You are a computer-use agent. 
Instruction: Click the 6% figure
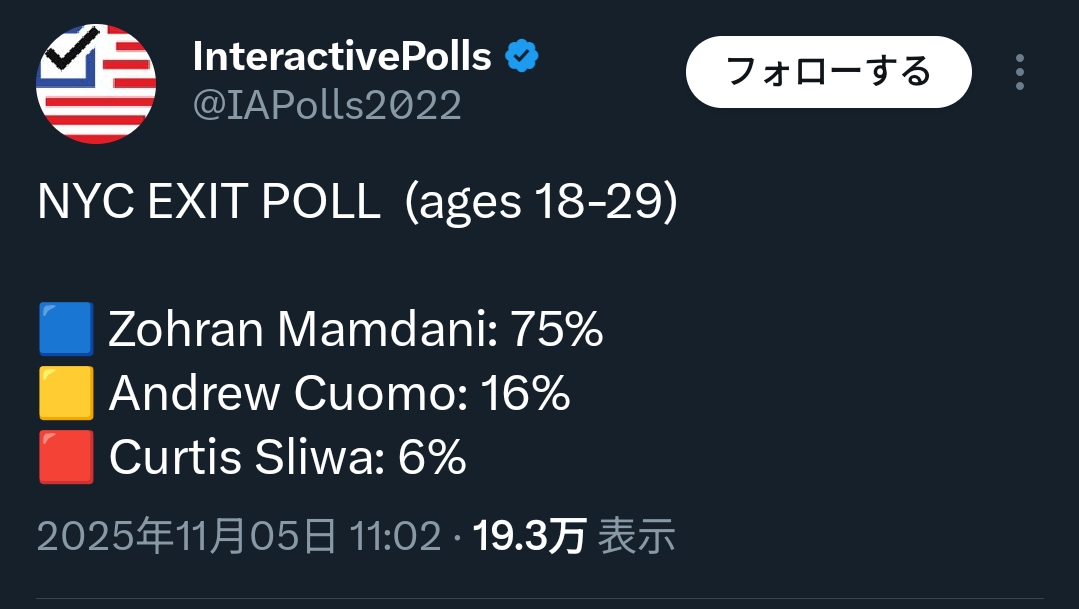click(432, 458)
